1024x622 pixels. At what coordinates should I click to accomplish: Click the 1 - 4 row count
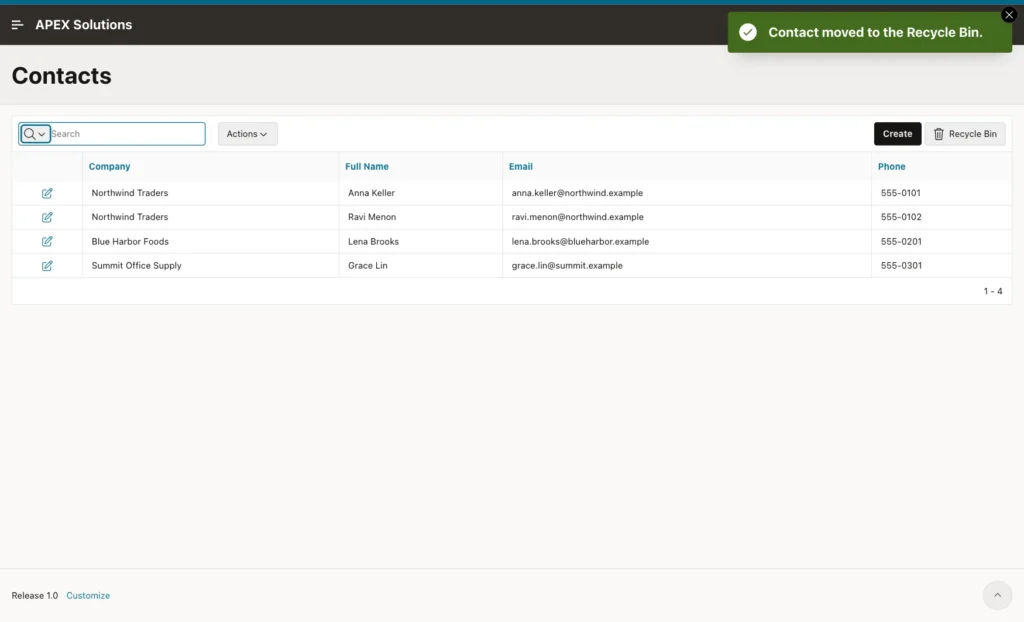click(x=993, y=291)
